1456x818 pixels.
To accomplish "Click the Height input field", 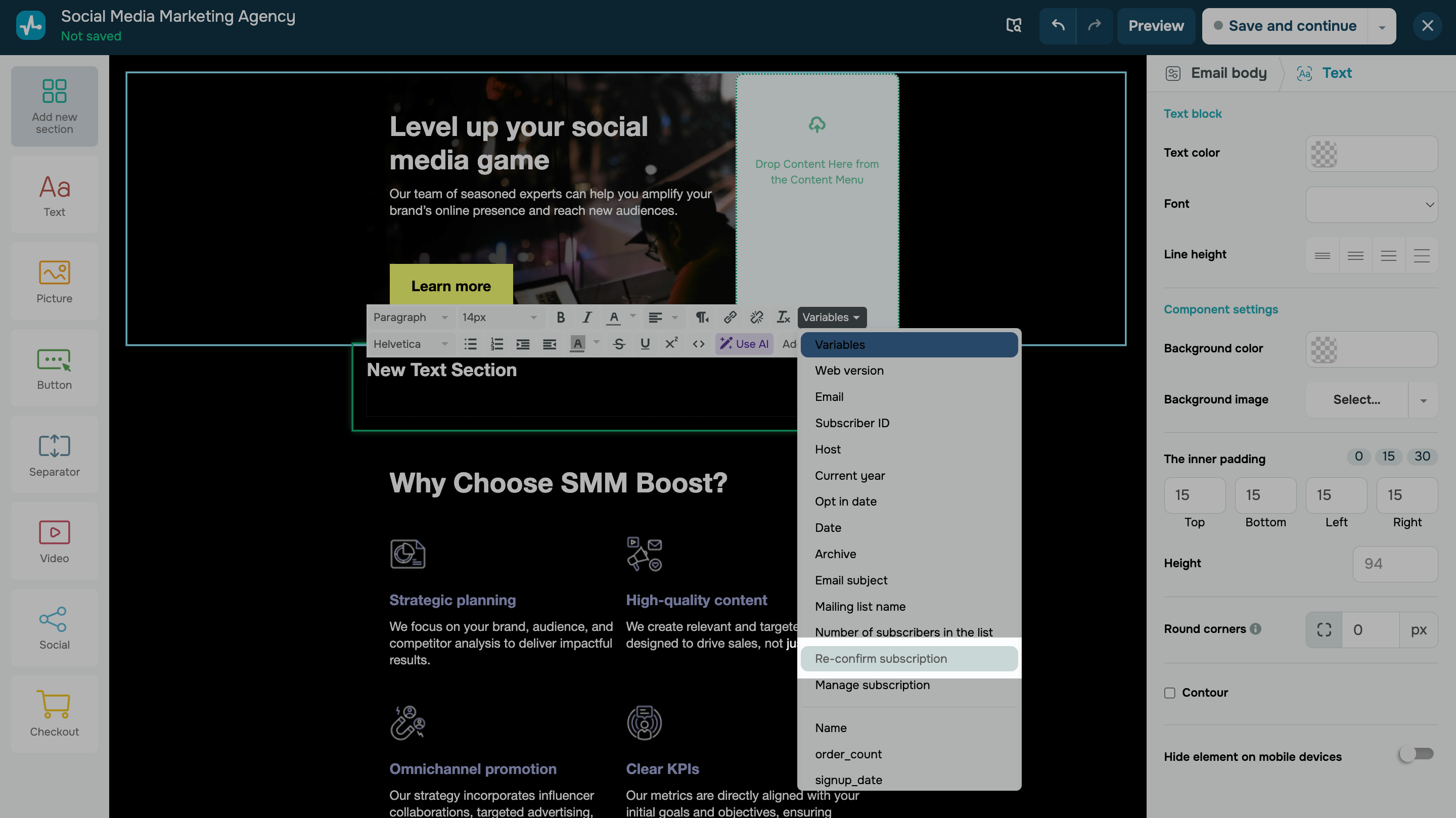I will coord(1395,564).
